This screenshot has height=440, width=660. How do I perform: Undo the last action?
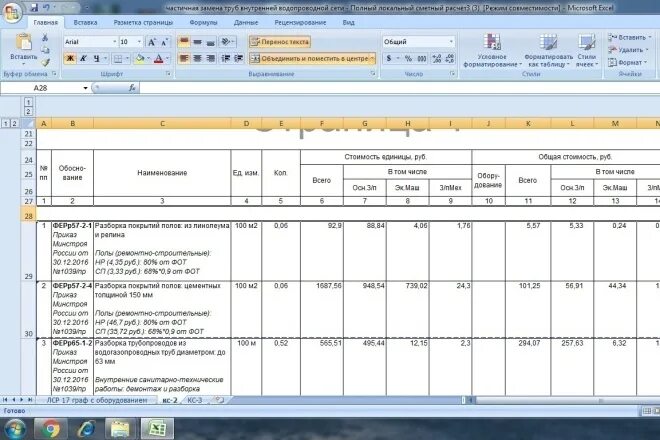click(46, 8)
